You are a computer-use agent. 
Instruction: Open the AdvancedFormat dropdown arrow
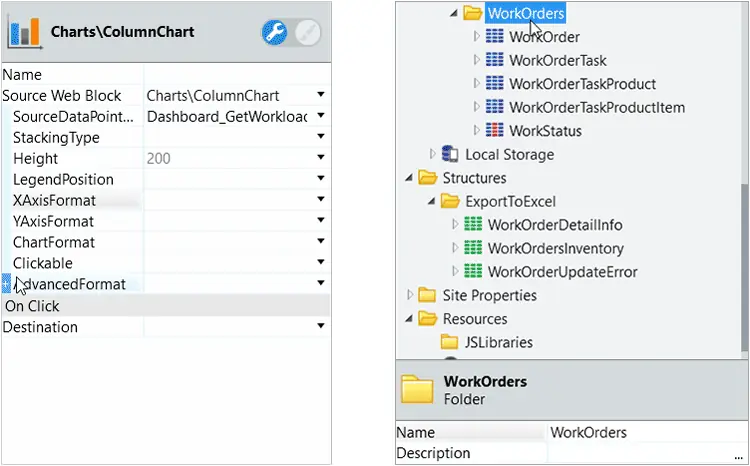pos(321,283)
